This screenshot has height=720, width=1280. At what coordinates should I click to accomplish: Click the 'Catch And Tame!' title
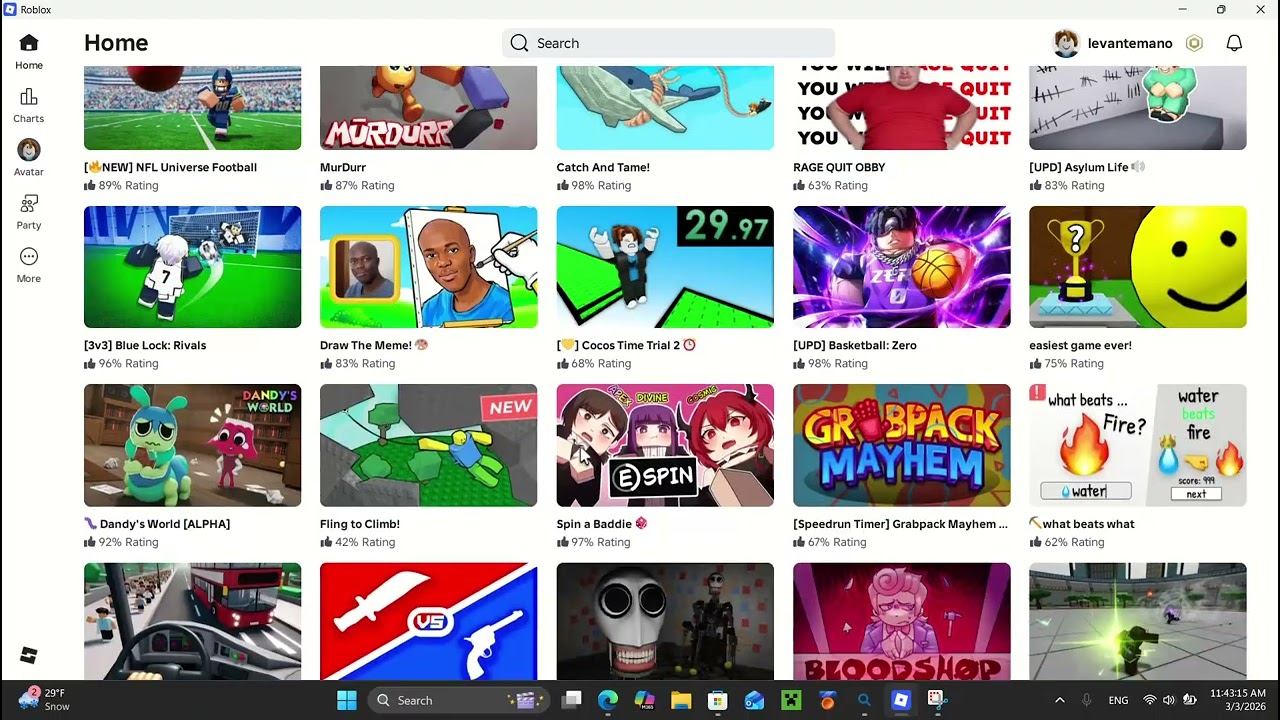click(x=603, y=167)
